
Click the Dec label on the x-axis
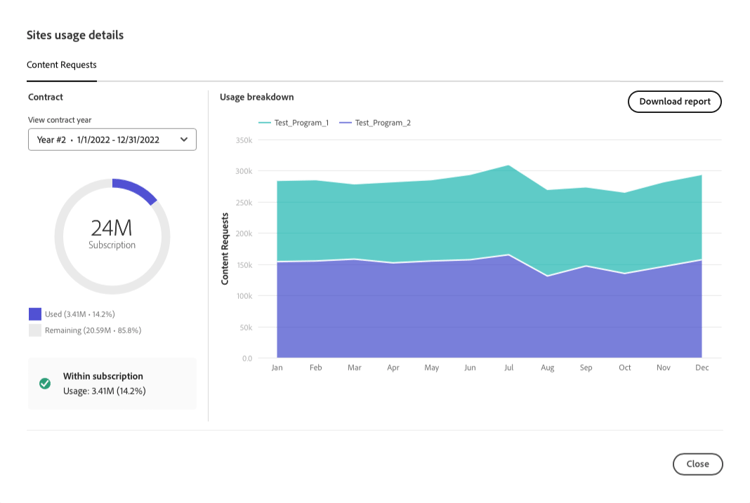(x=701, y=368)
